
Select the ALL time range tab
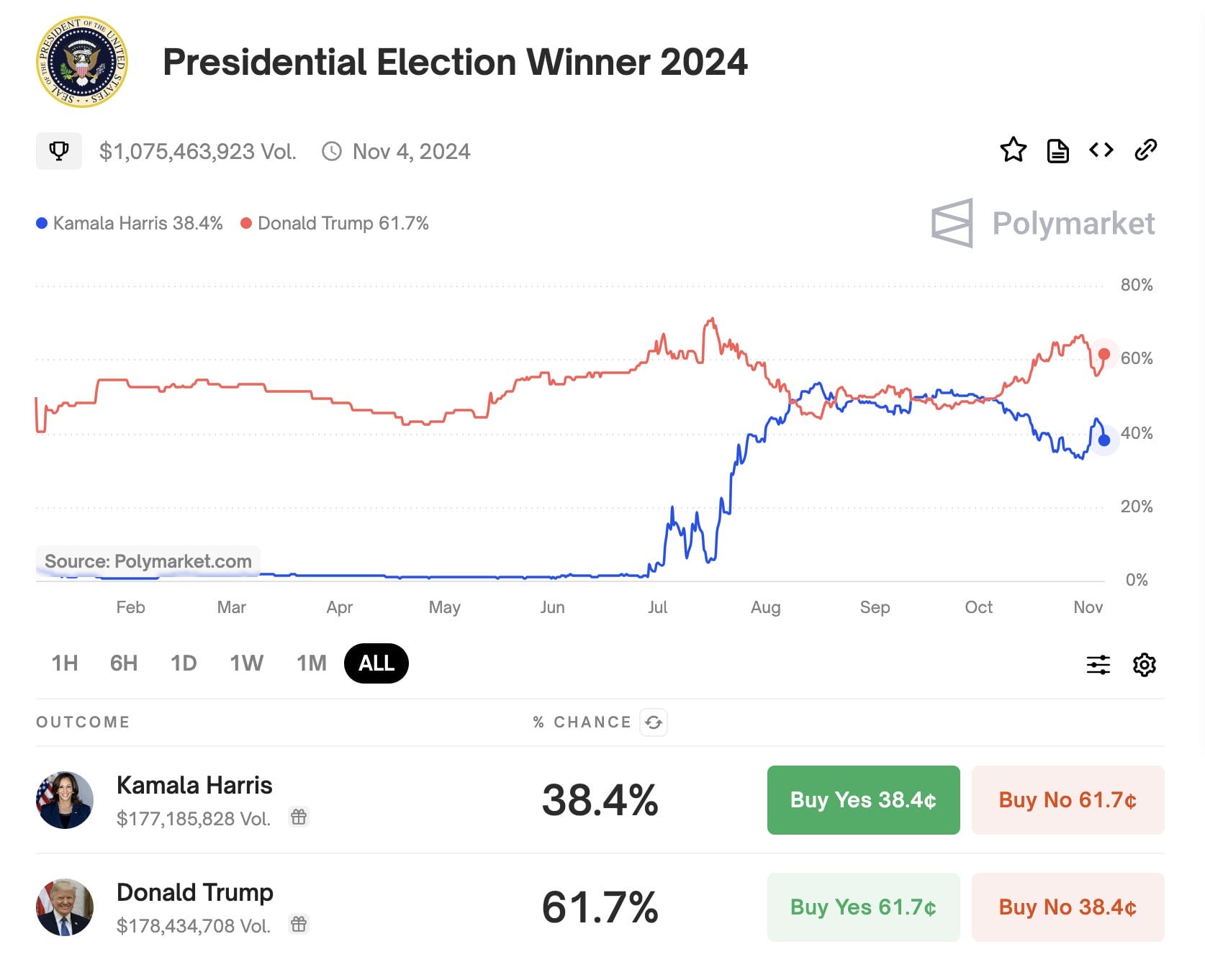click(x=375, y=663)
